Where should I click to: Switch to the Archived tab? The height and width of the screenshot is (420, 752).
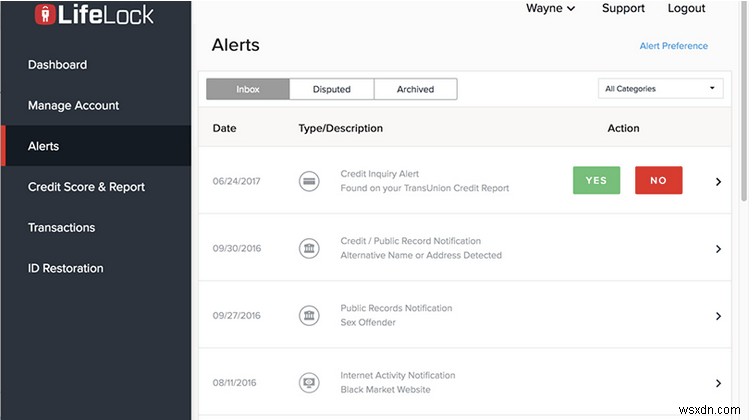click(x=415, y=89)
